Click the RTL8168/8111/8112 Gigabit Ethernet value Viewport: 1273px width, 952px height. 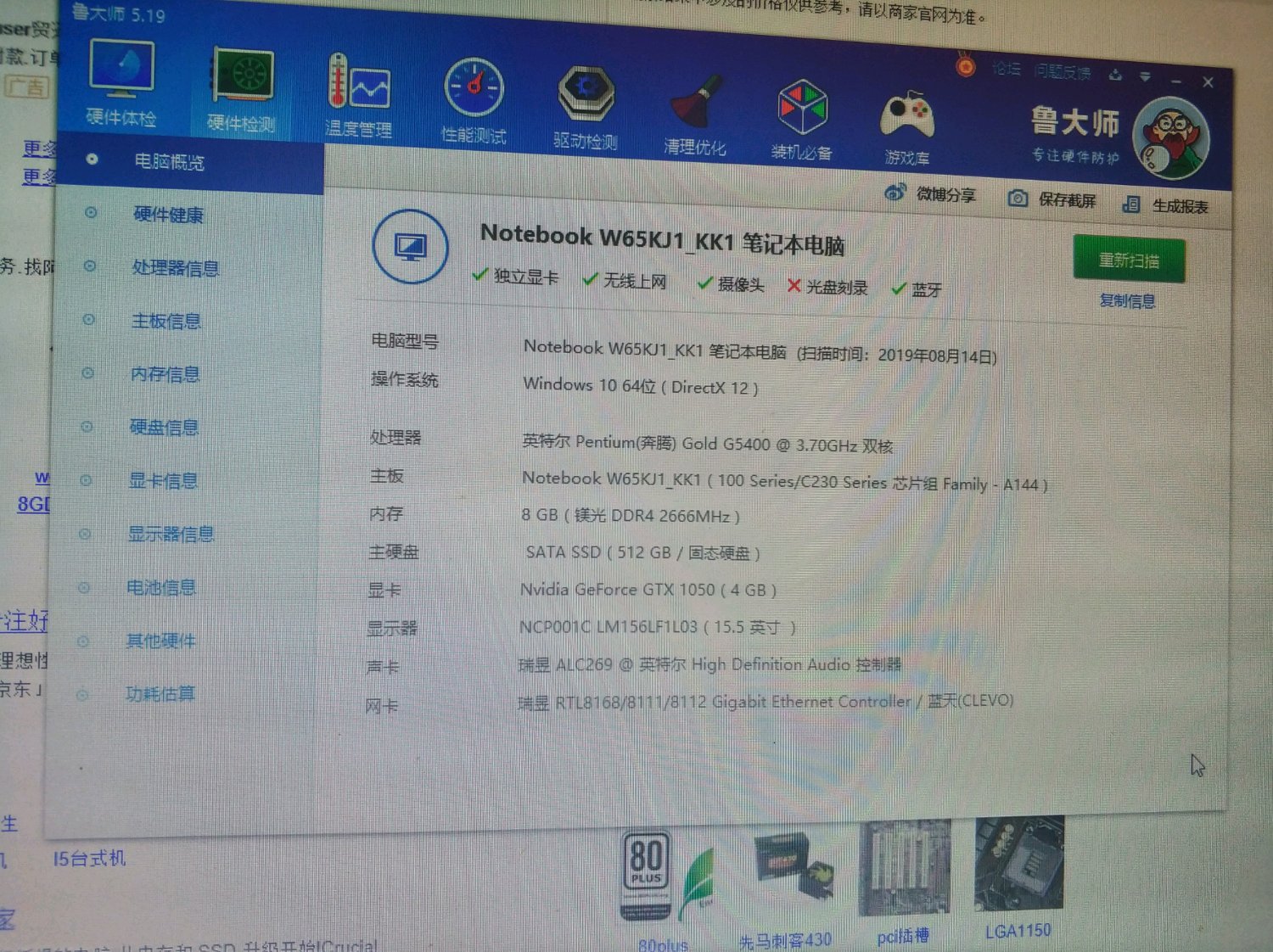(765, 702)
